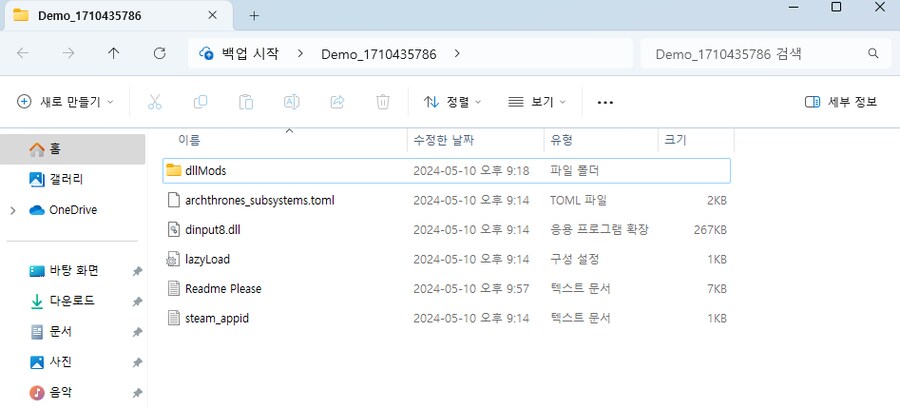This screenshot has height=409, width=900.
Task: Select the dllMods folder name
Action: click(206, 171)
